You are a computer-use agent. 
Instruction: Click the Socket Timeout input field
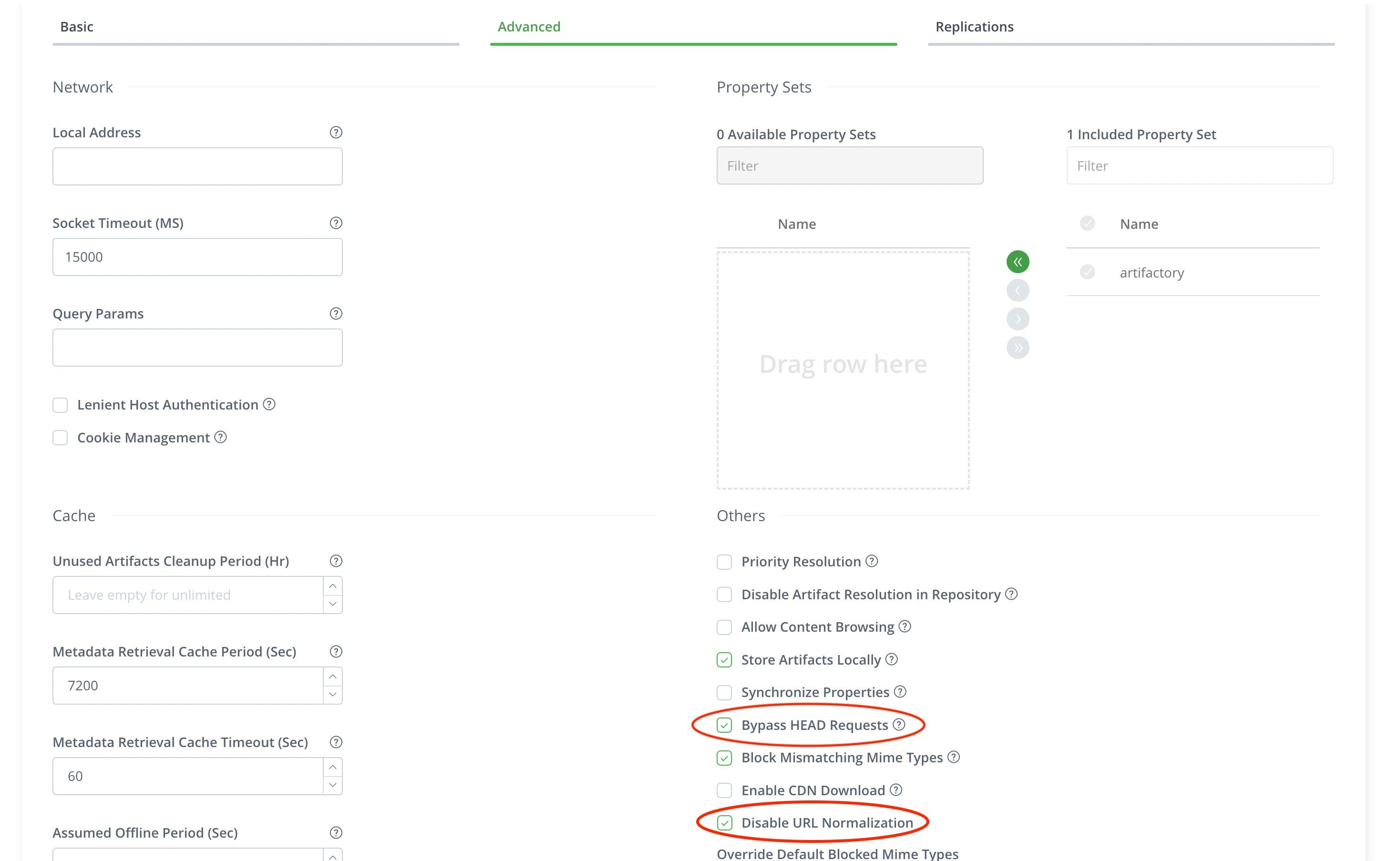(x=197, y=256)
